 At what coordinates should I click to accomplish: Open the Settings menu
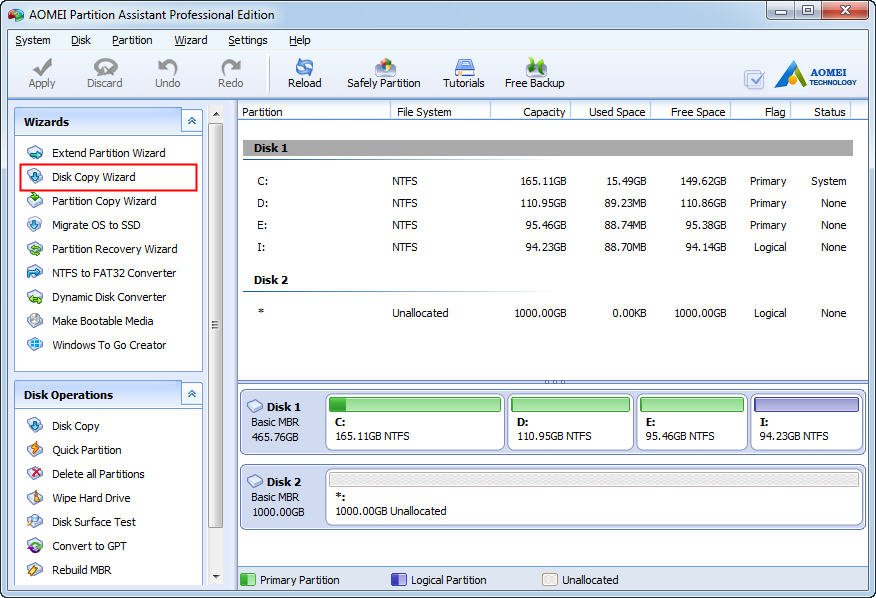pyautogui.click(x=248, y=40)
